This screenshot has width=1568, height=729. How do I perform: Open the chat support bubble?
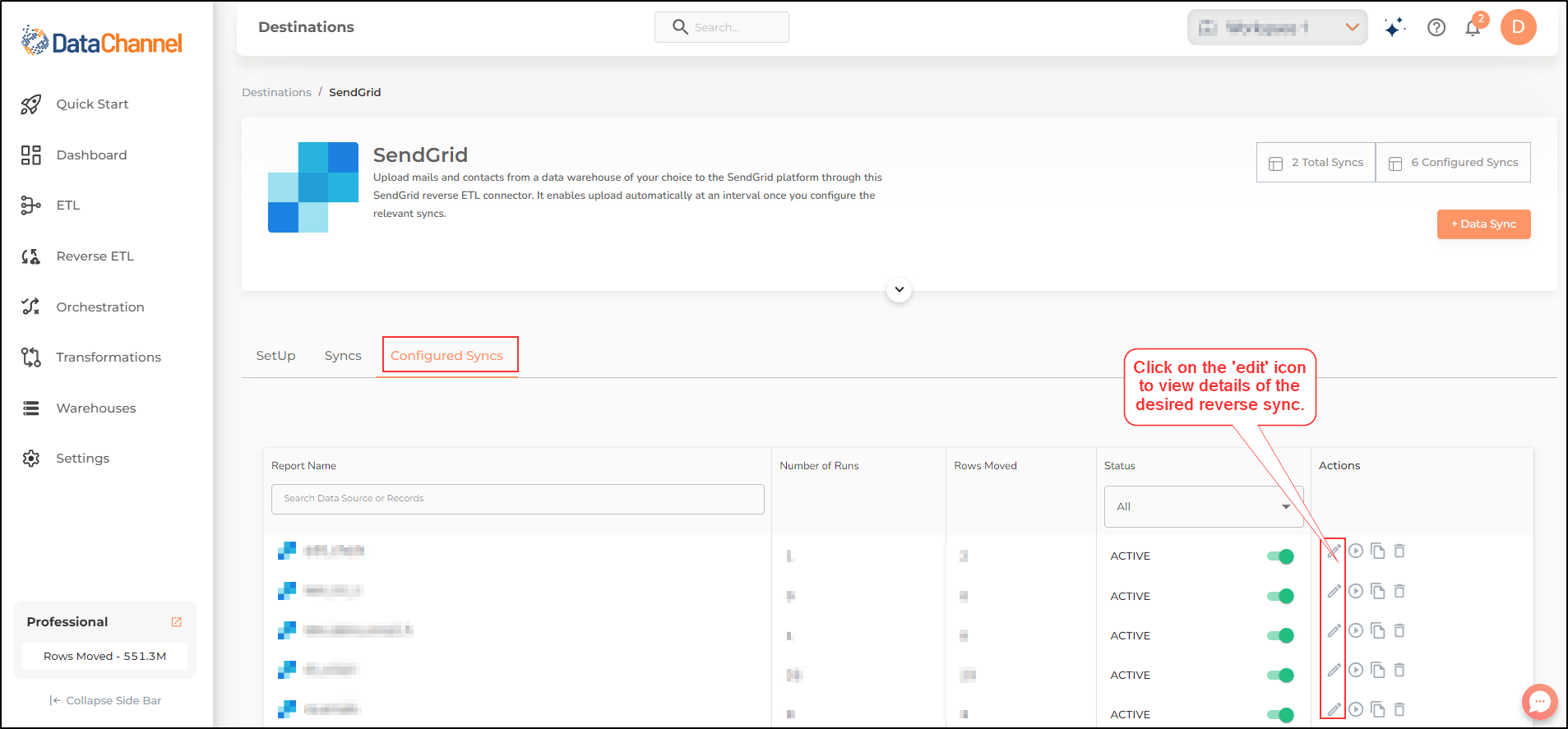click(1539, 702)
